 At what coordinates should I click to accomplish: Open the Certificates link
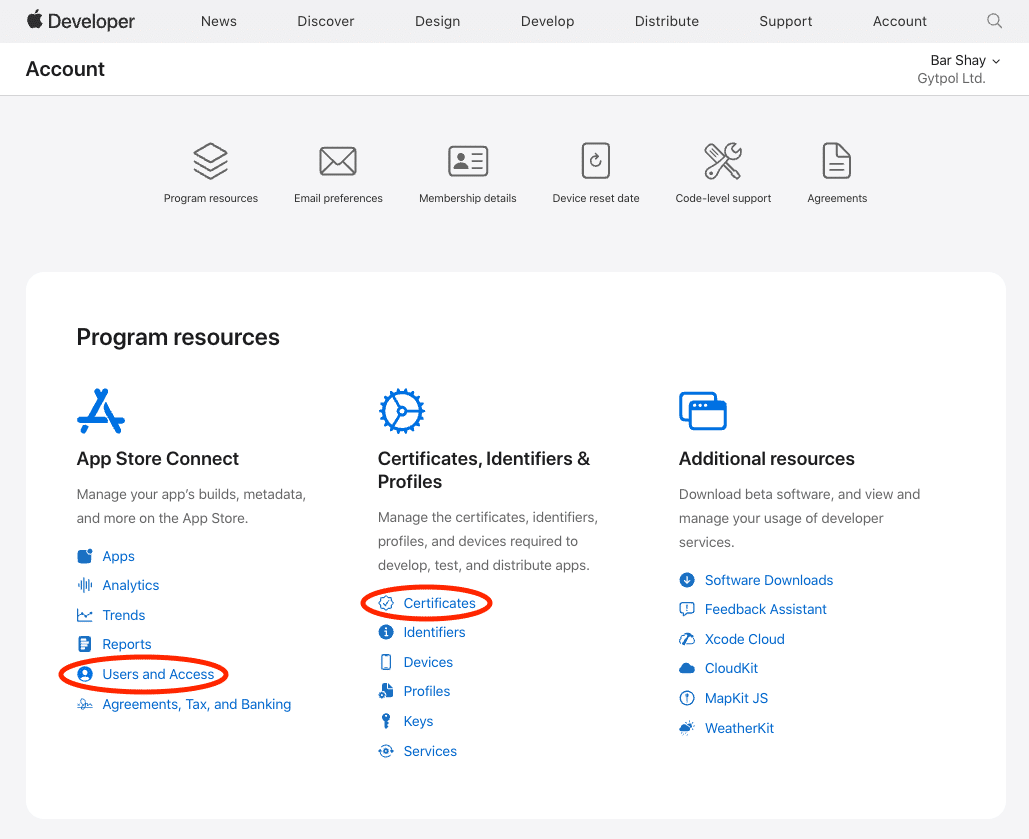tap(439, 603)
